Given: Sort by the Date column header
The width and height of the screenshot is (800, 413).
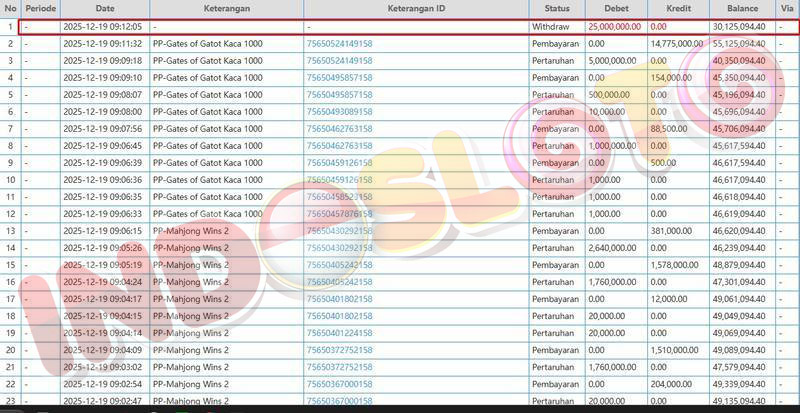Looking at the screenshot, I should [x=104, y=9].
